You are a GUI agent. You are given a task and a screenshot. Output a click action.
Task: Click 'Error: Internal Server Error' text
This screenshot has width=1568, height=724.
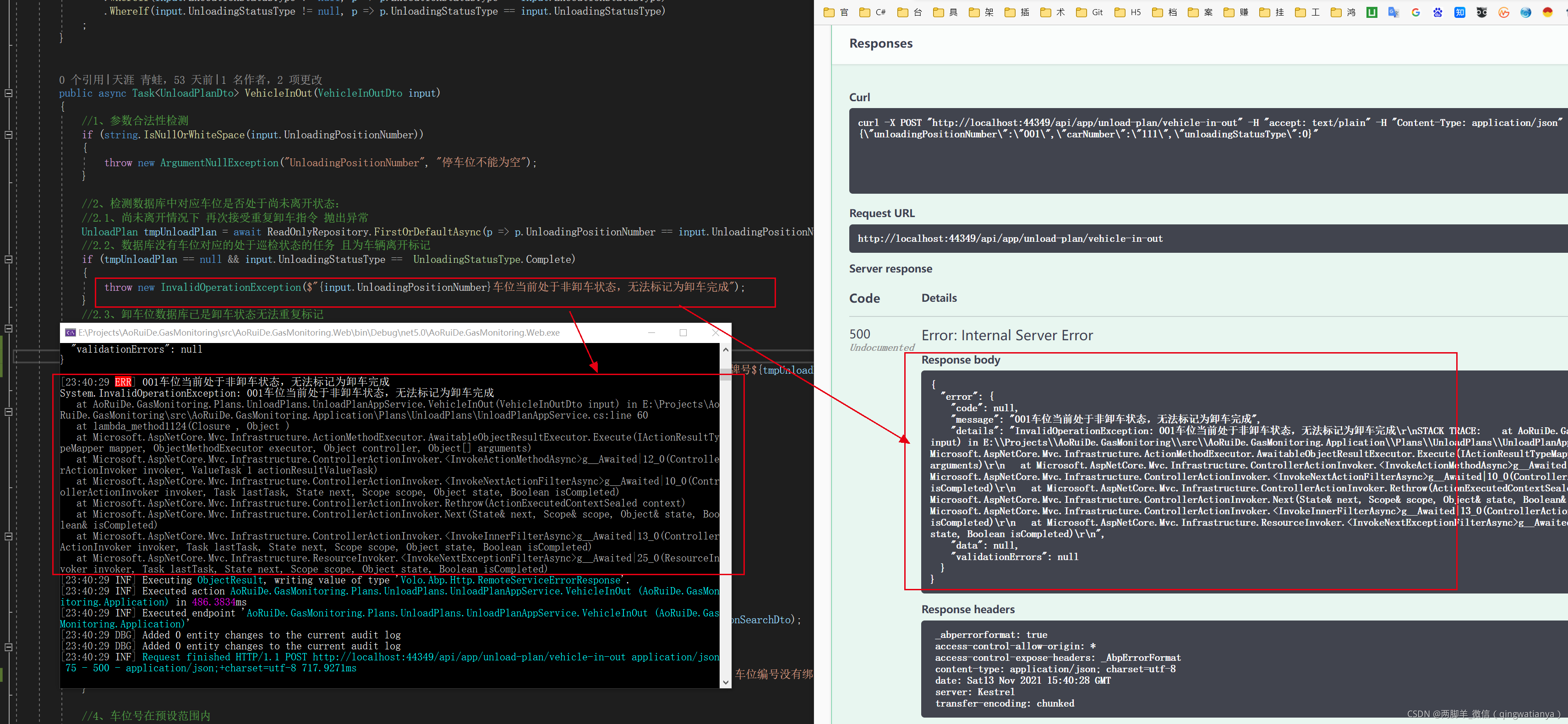click(x=1007, y=335)
